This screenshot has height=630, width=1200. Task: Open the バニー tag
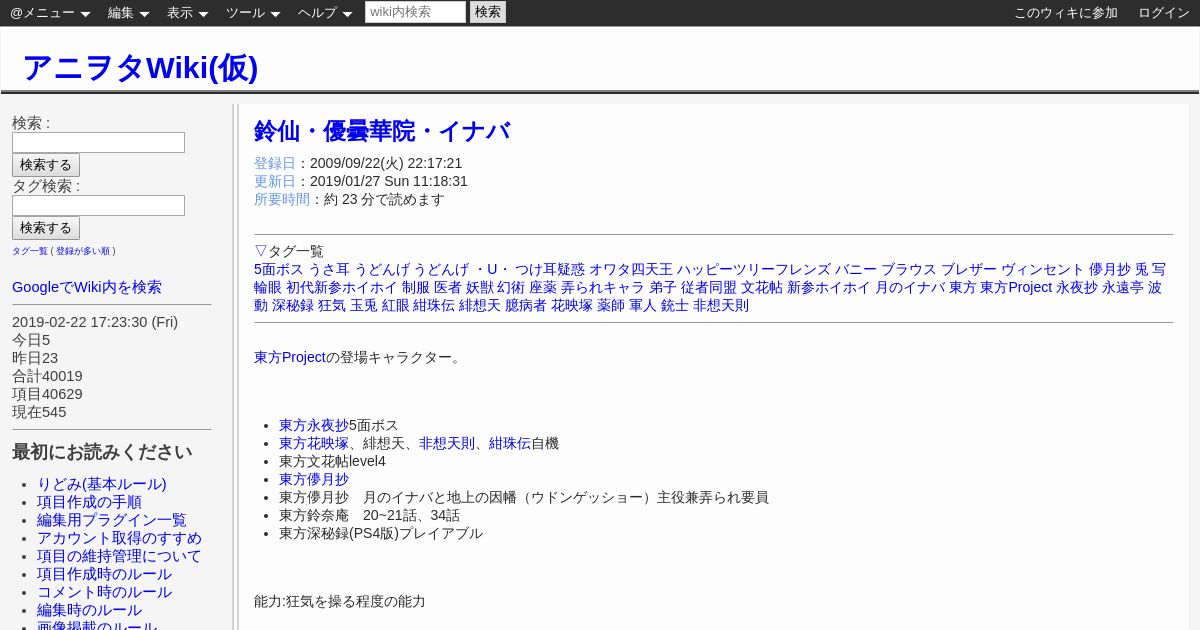856,270
